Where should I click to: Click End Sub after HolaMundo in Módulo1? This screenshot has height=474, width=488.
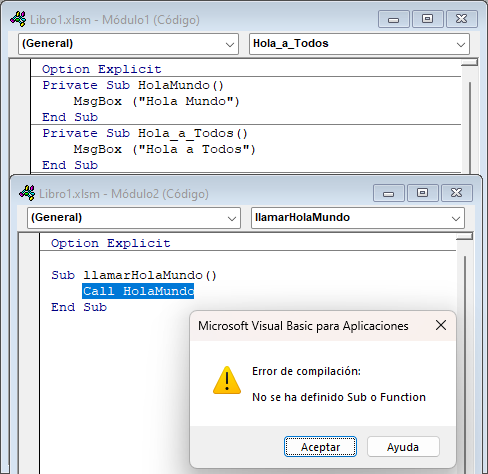pos(70,117)
